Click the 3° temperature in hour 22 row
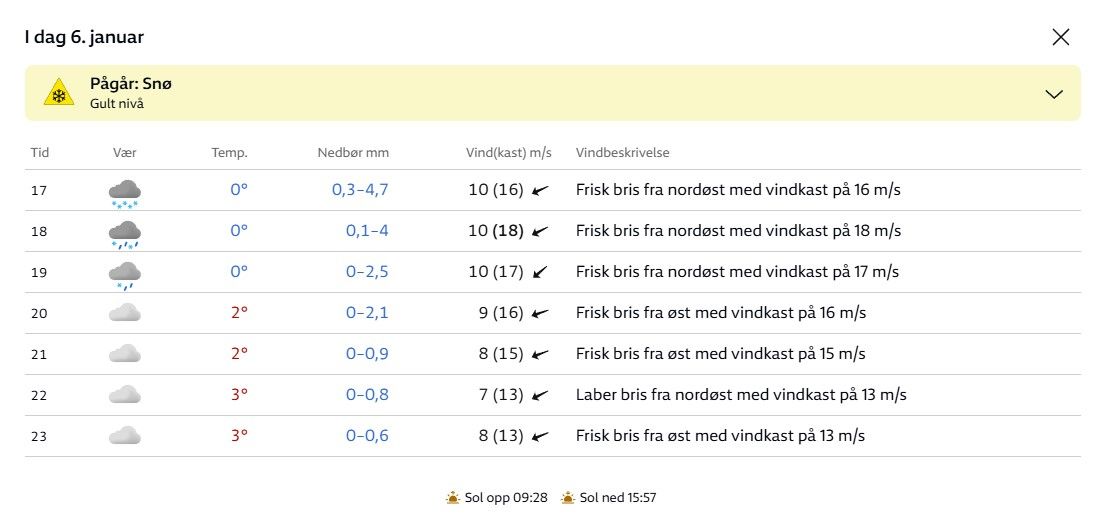The width and height of the screenshot is (1117, 527). point(239,395)
